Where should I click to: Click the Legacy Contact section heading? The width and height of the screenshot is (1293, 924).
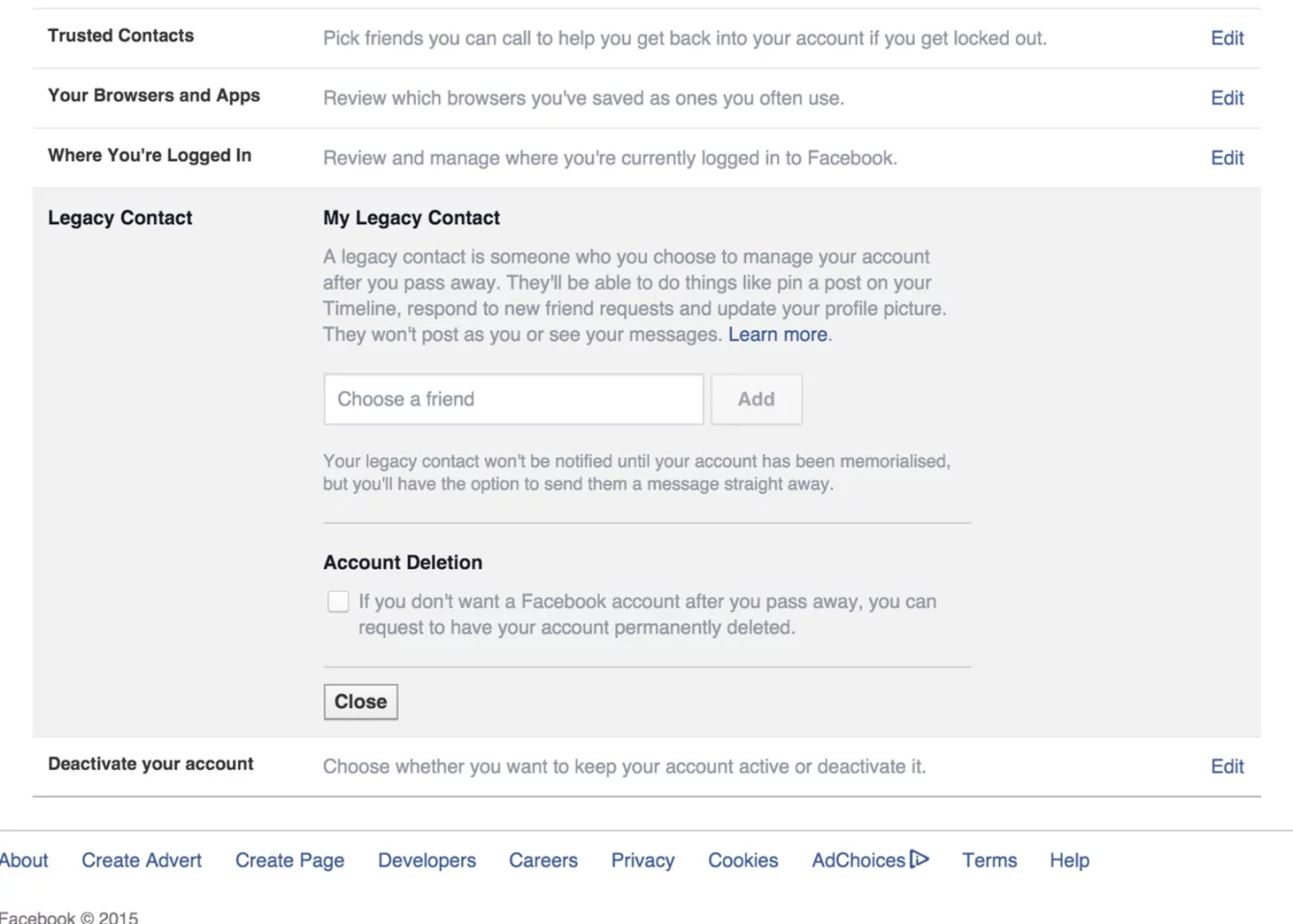(x=120, y=218)
